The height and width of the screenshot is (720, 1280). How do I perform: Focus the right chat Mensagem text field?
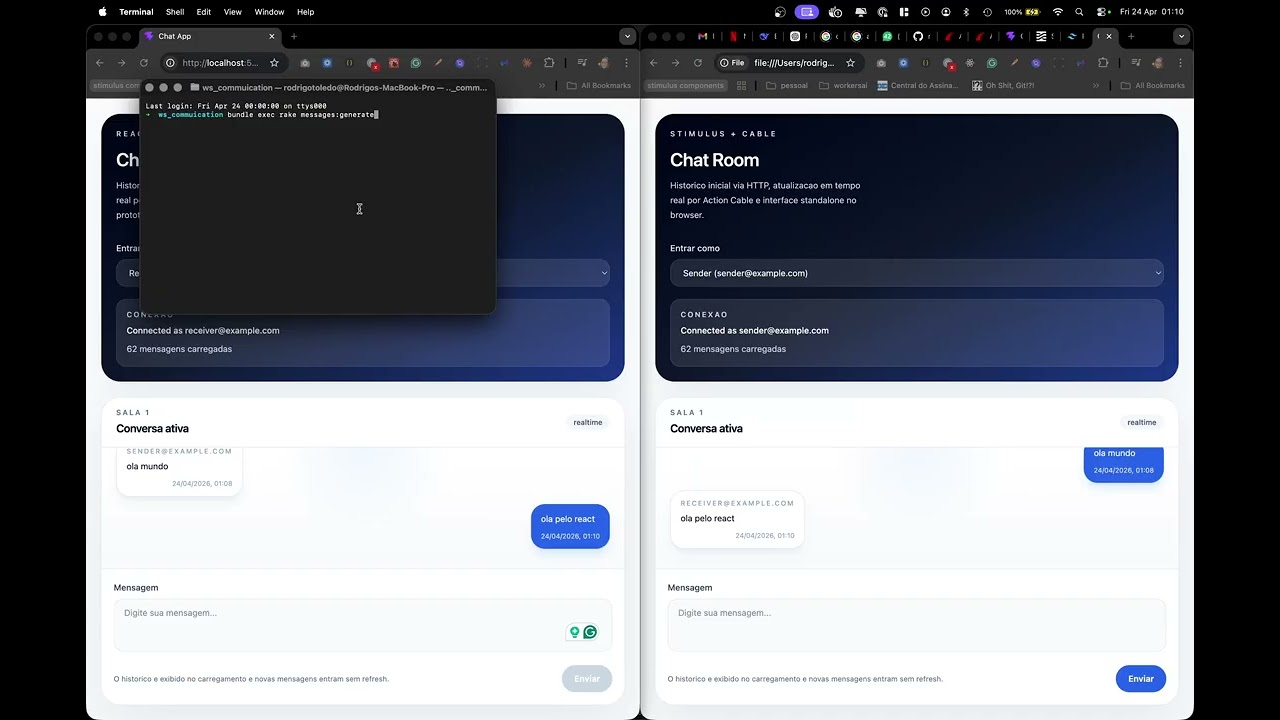click(x=917, y=625)
